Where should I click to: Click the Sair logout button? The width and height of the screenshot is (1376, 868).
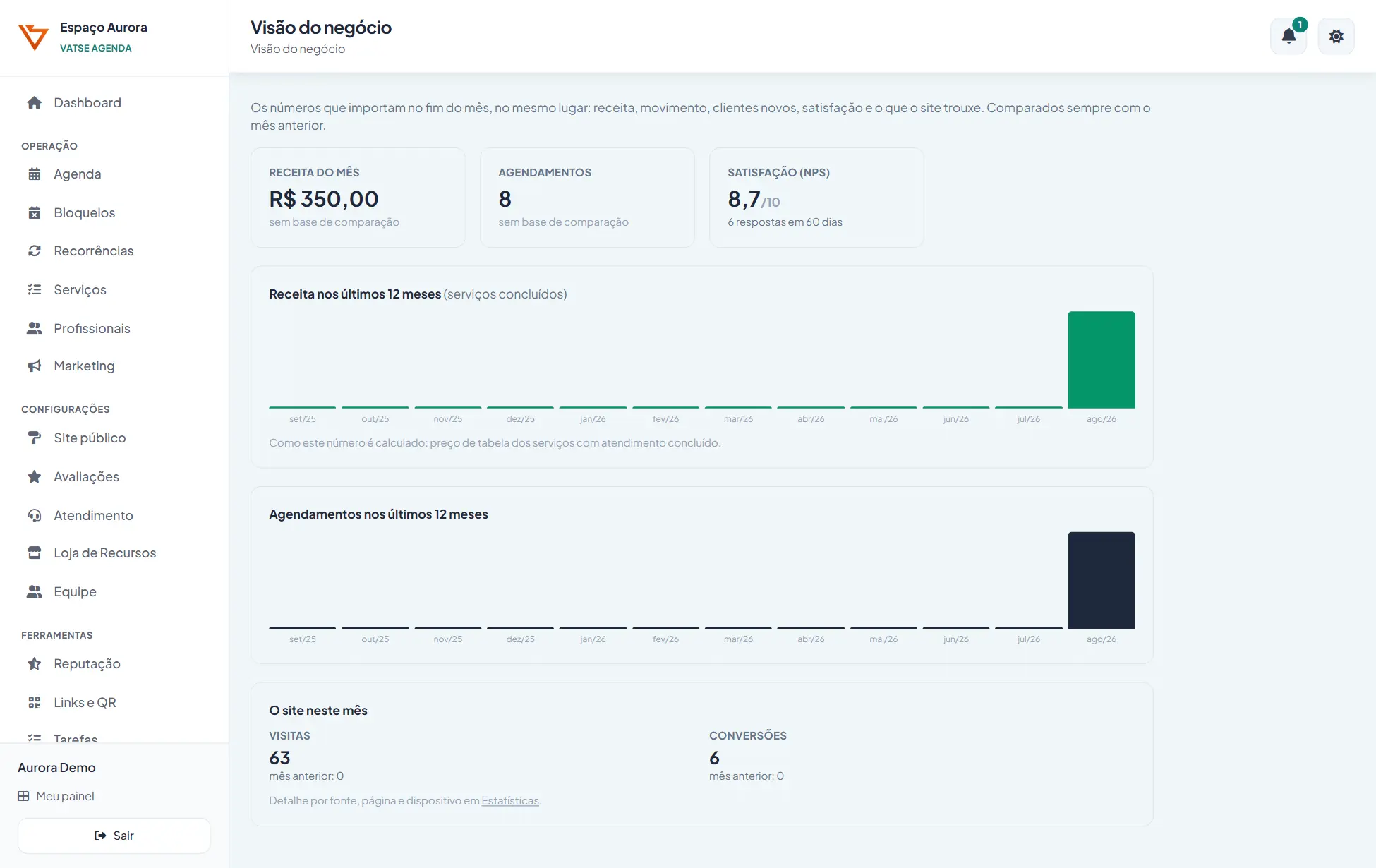114,836
